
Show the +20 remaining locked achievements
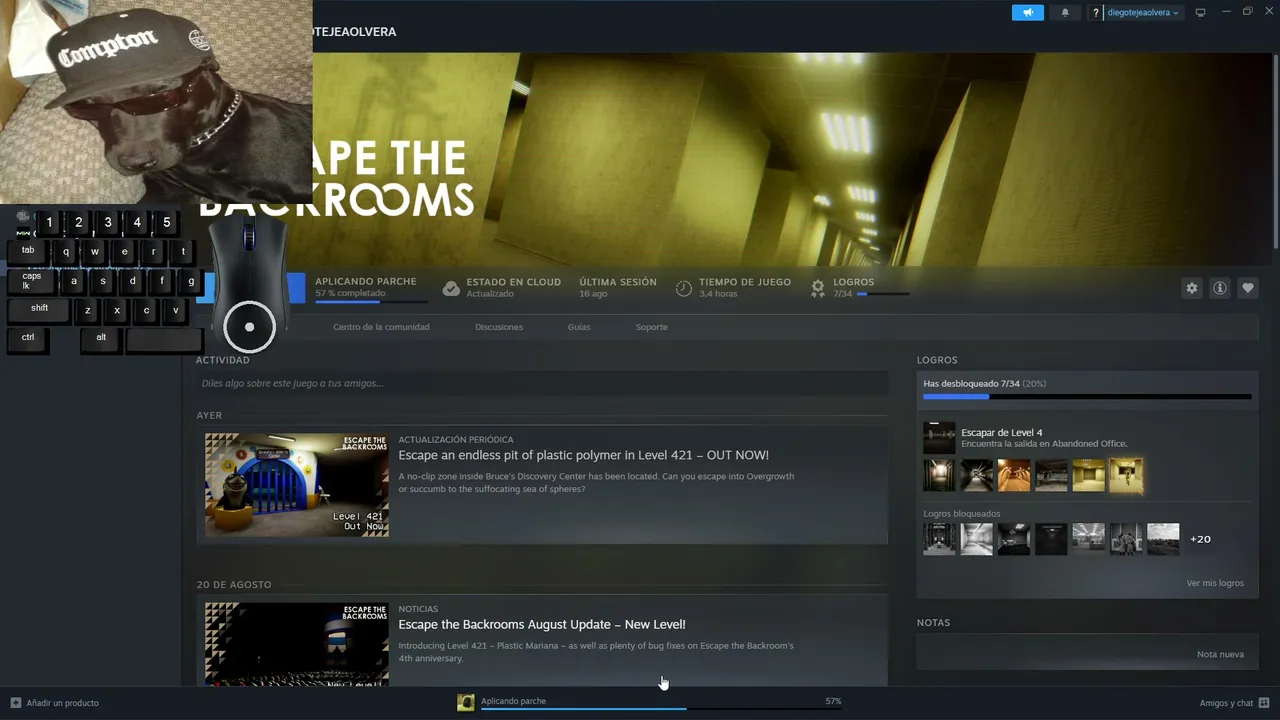tap(1200, 539)
